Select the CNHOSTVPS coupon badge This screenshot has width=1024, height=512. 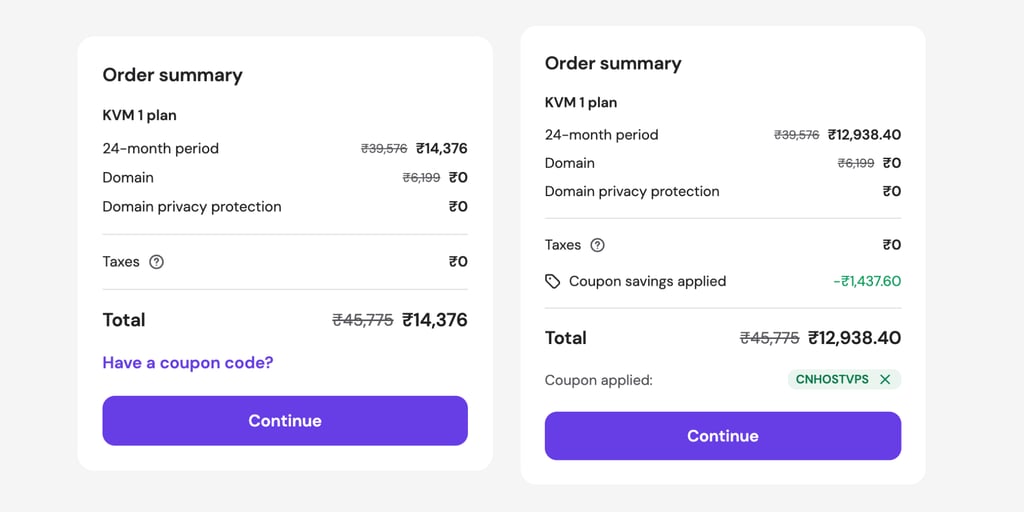click(x=844, y=379)
